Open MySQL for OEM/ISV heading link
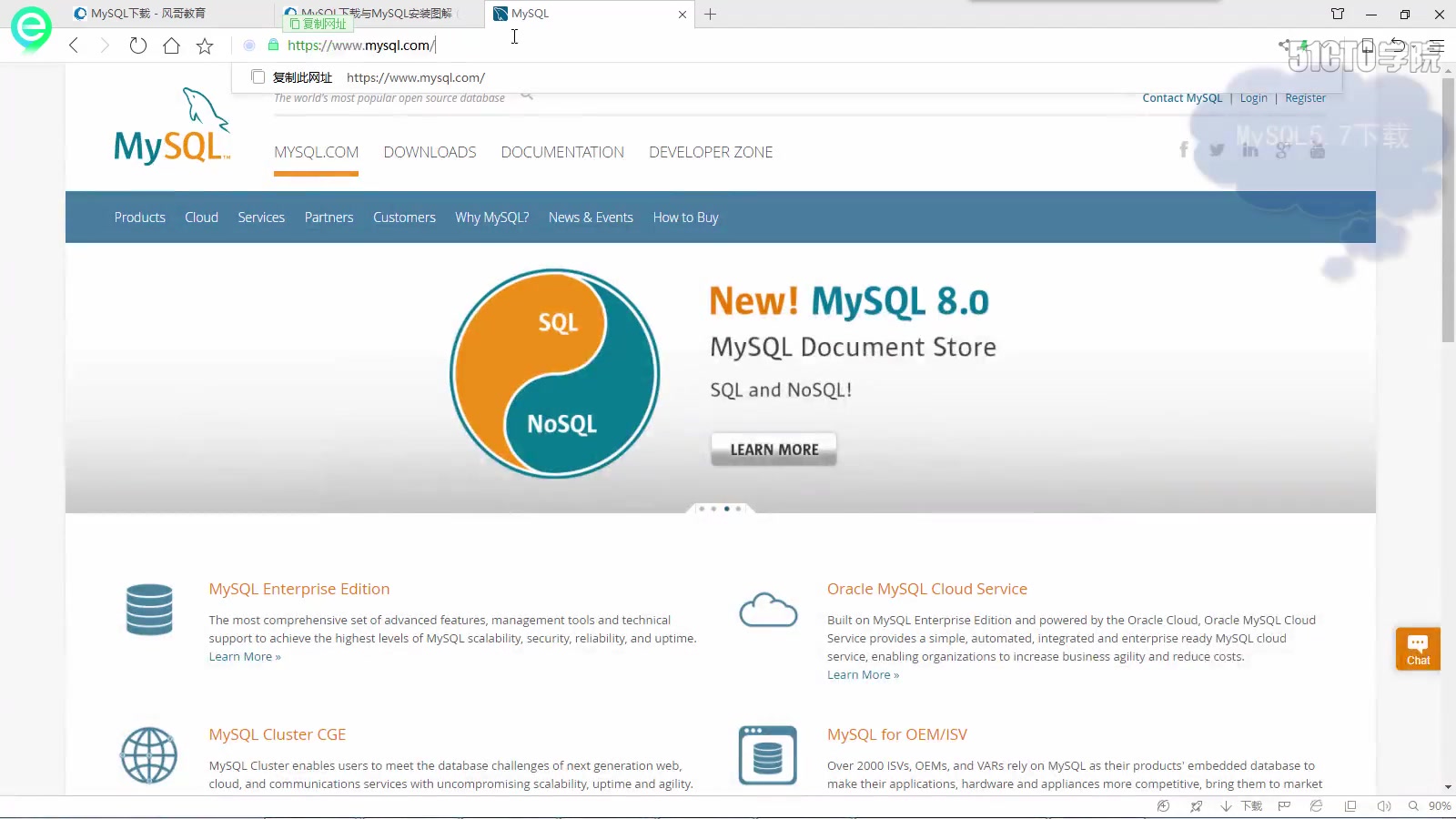 click(897, 735)
